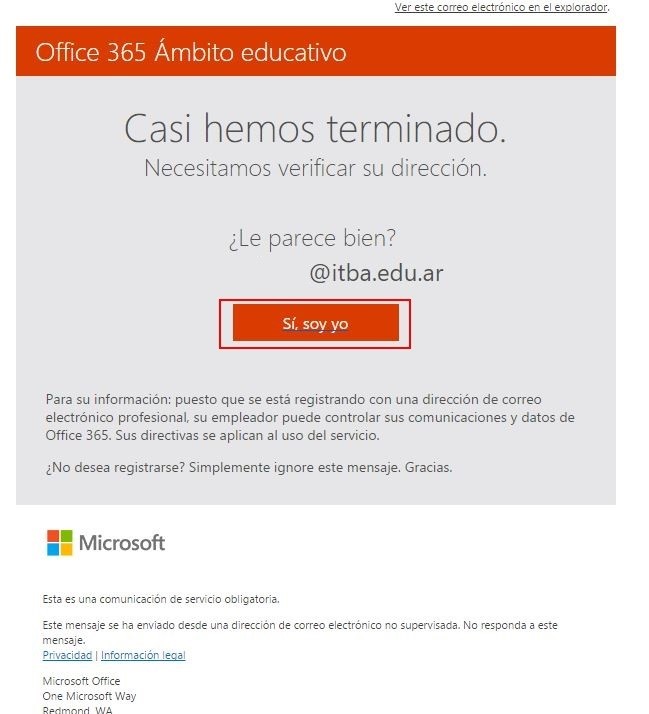649x714 pixels.
Task: Click the "Necesitamos verificar su dirección." subtitle
Action: (x=316, y=168)
